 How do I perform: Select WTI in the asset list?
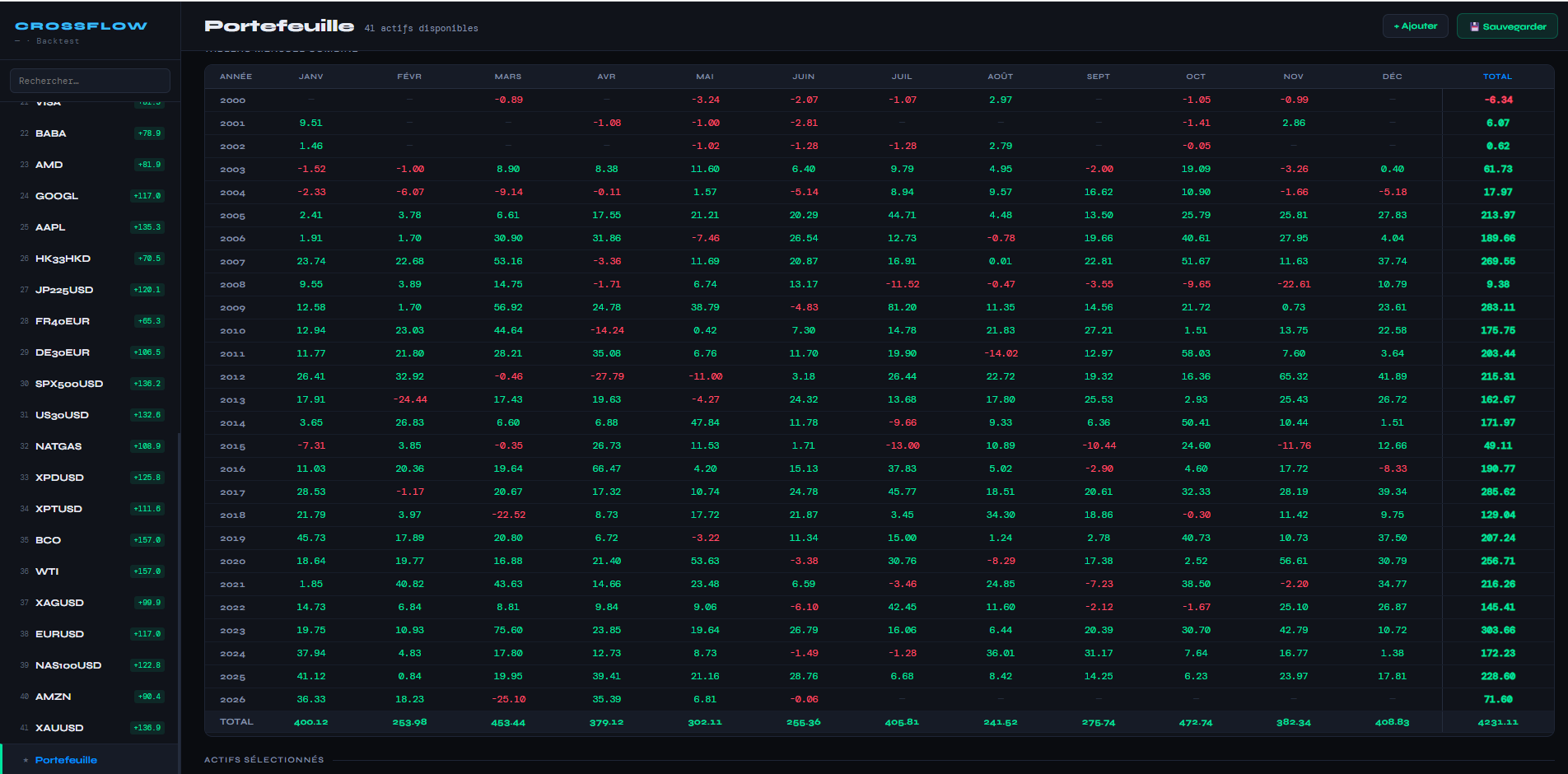pyautogui.click(x=90, y=571)
